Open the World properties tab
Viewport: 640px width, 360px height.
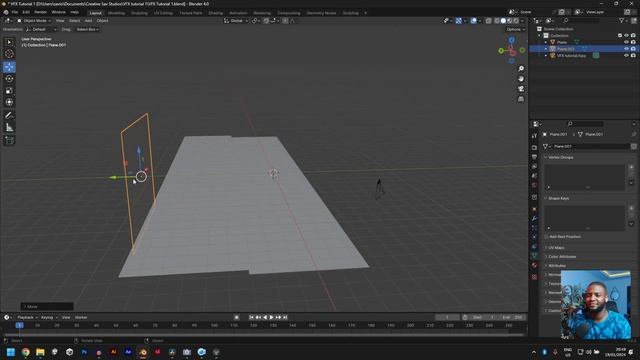(x=534, y=185)
